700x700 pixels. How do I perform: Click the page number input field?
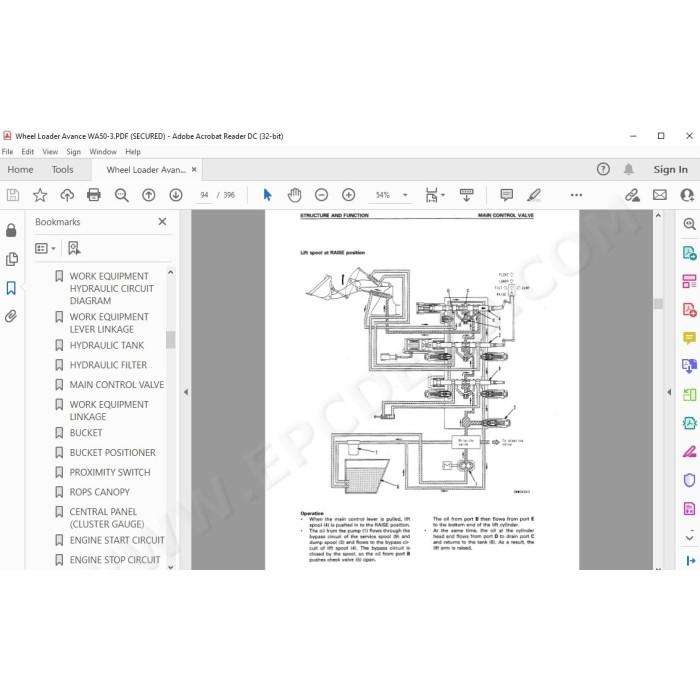[204, 195]
